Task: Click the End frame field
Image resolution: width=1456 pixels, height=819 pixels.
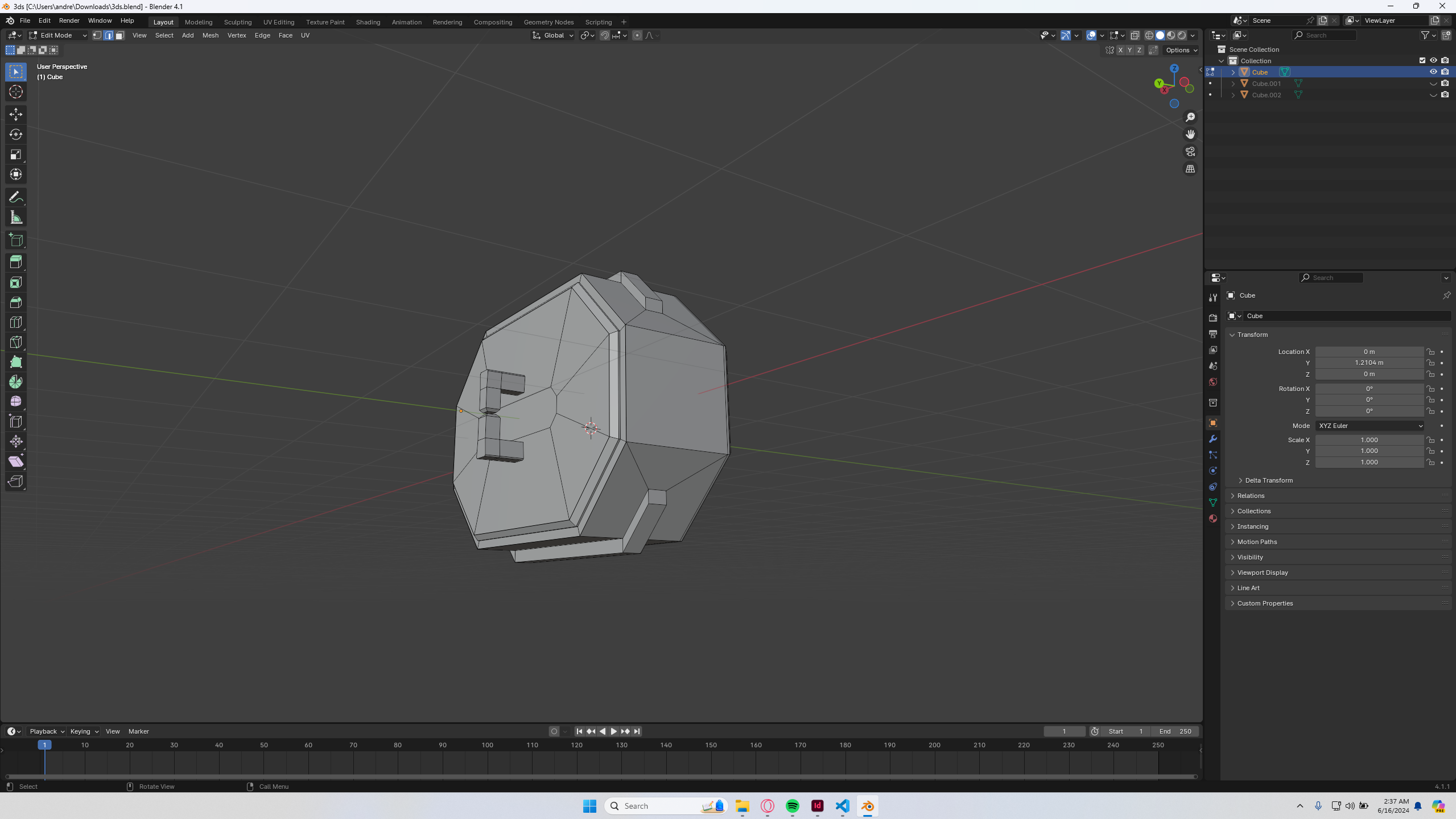Action: click(1175, 731)
